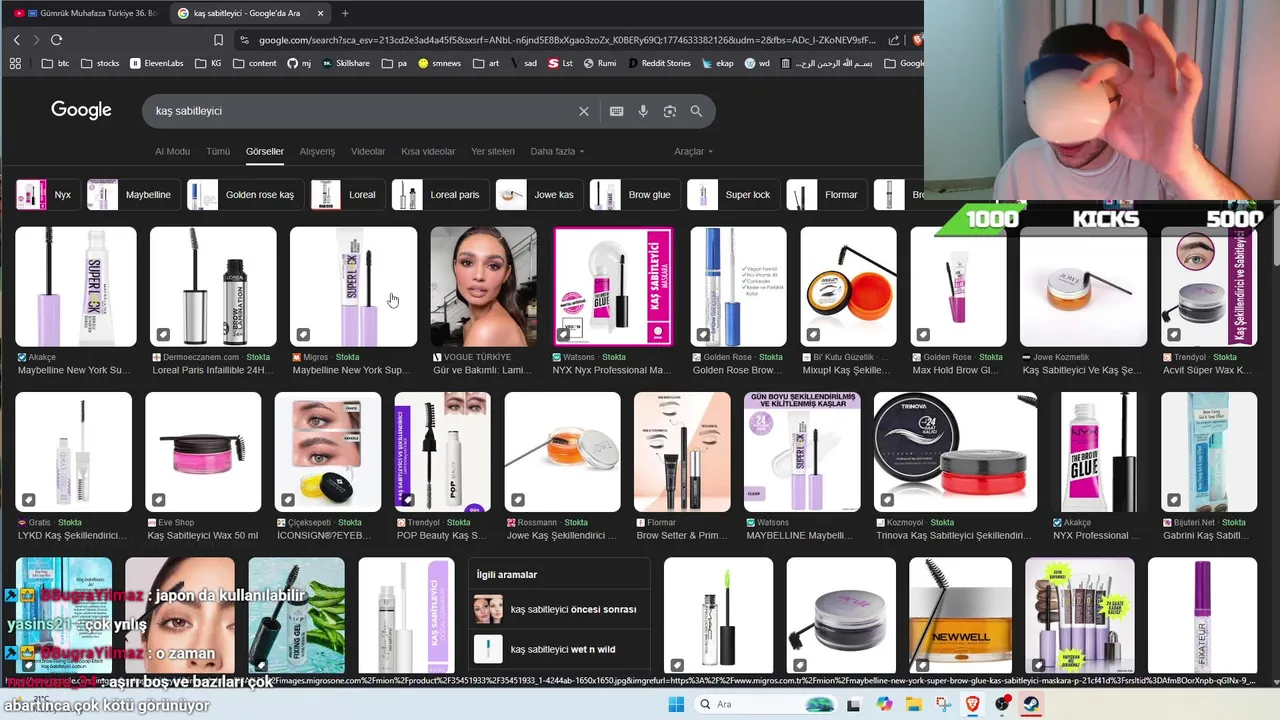Screen dimensions: 1280x720
Task: Open Akakçe Maybelline New York image result
Action: (76, 287)
